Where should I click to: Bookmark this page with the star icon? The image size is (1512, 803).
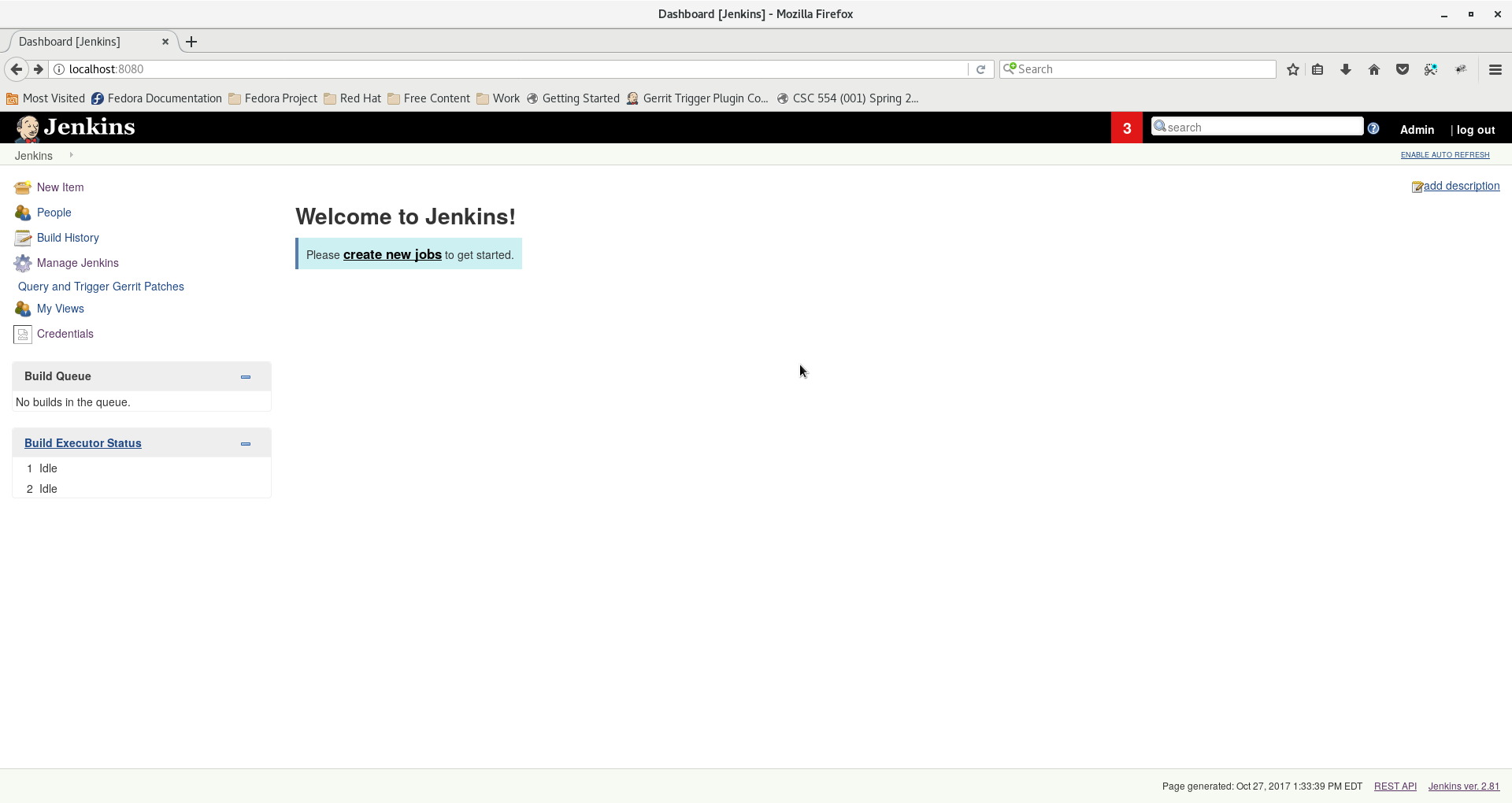coord(1292,69)
